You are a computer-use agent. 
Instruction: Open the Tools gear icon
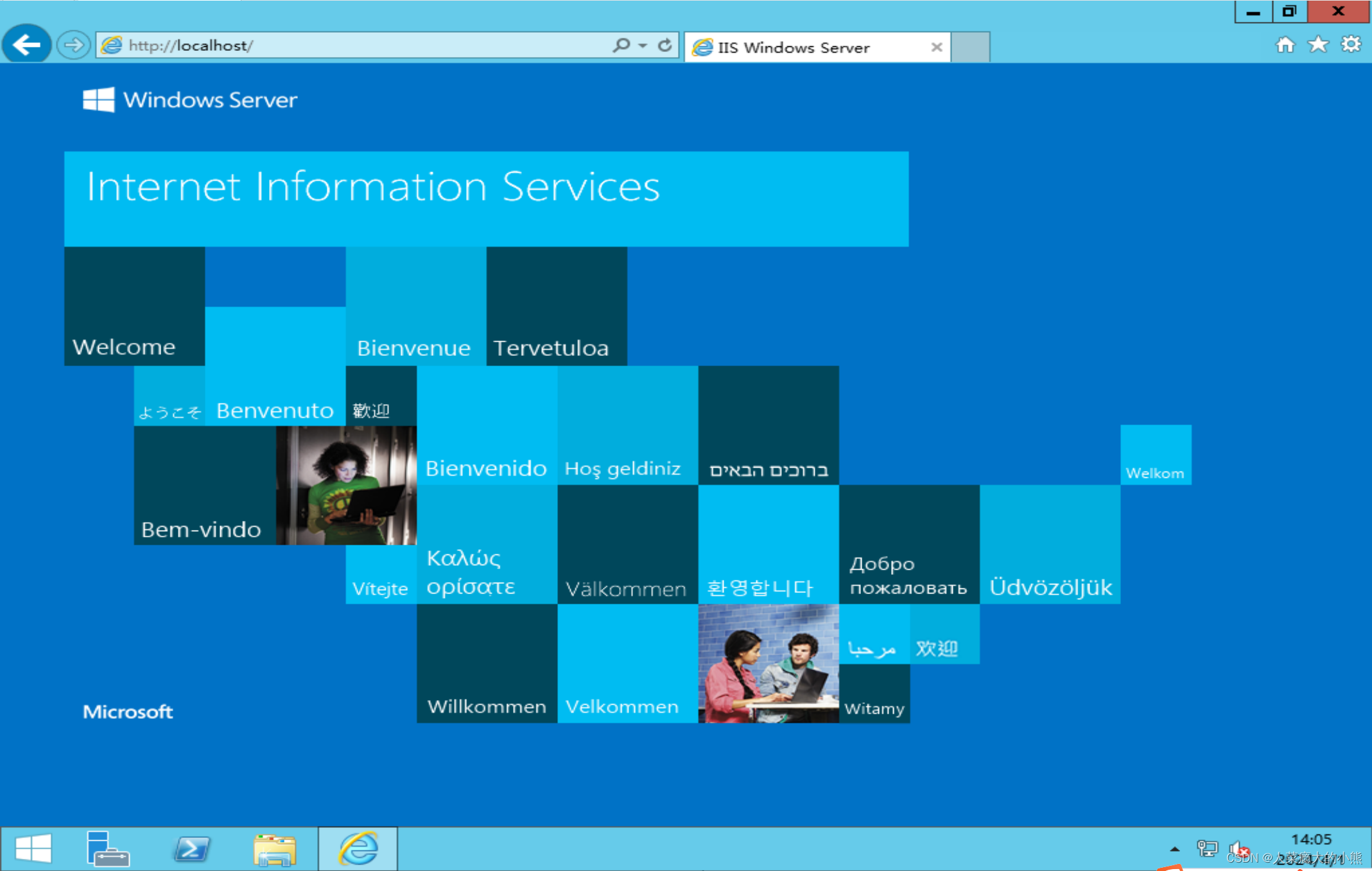1351,44
